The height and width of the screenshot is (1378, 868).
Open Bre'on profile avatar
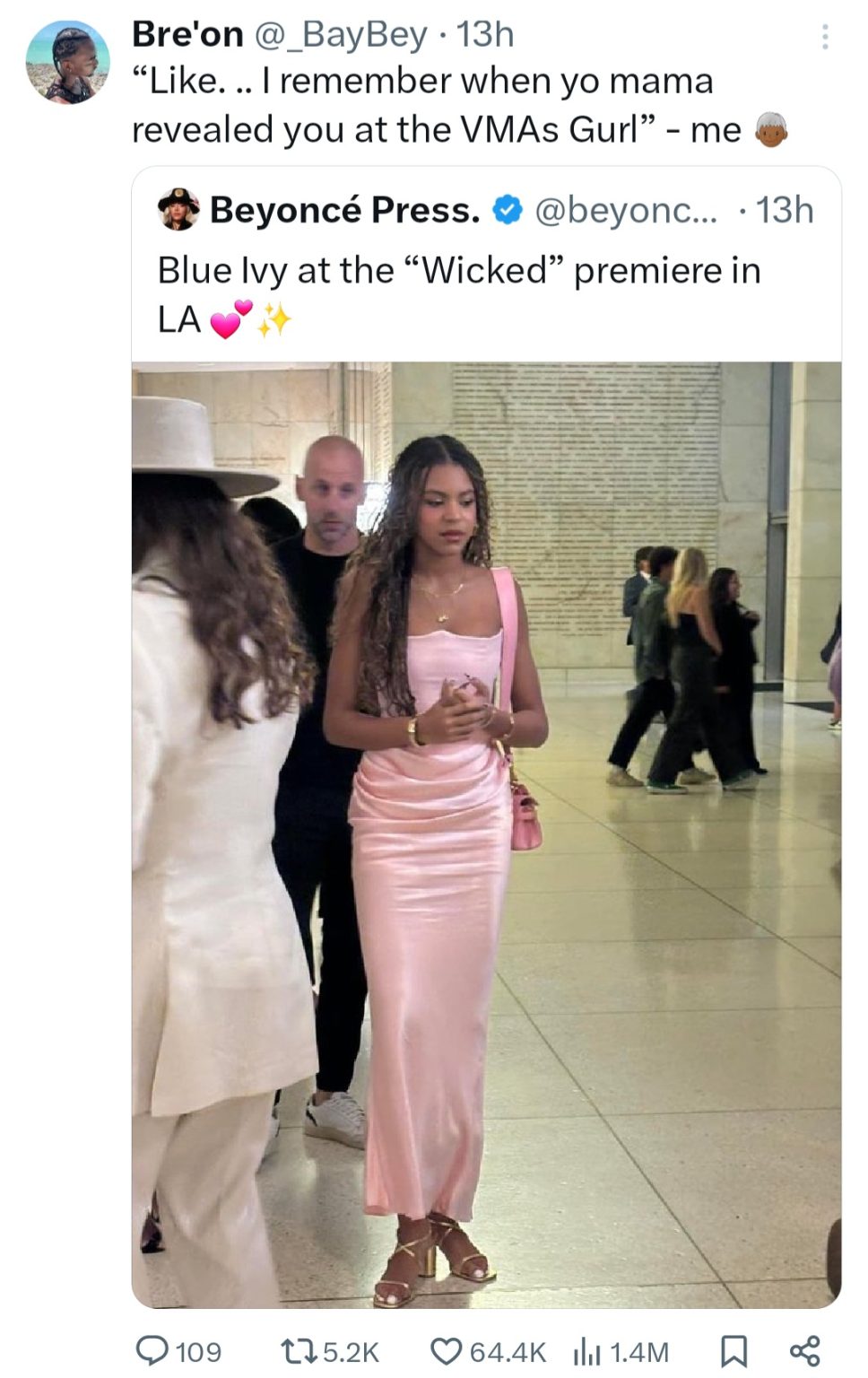coord(68,62)
